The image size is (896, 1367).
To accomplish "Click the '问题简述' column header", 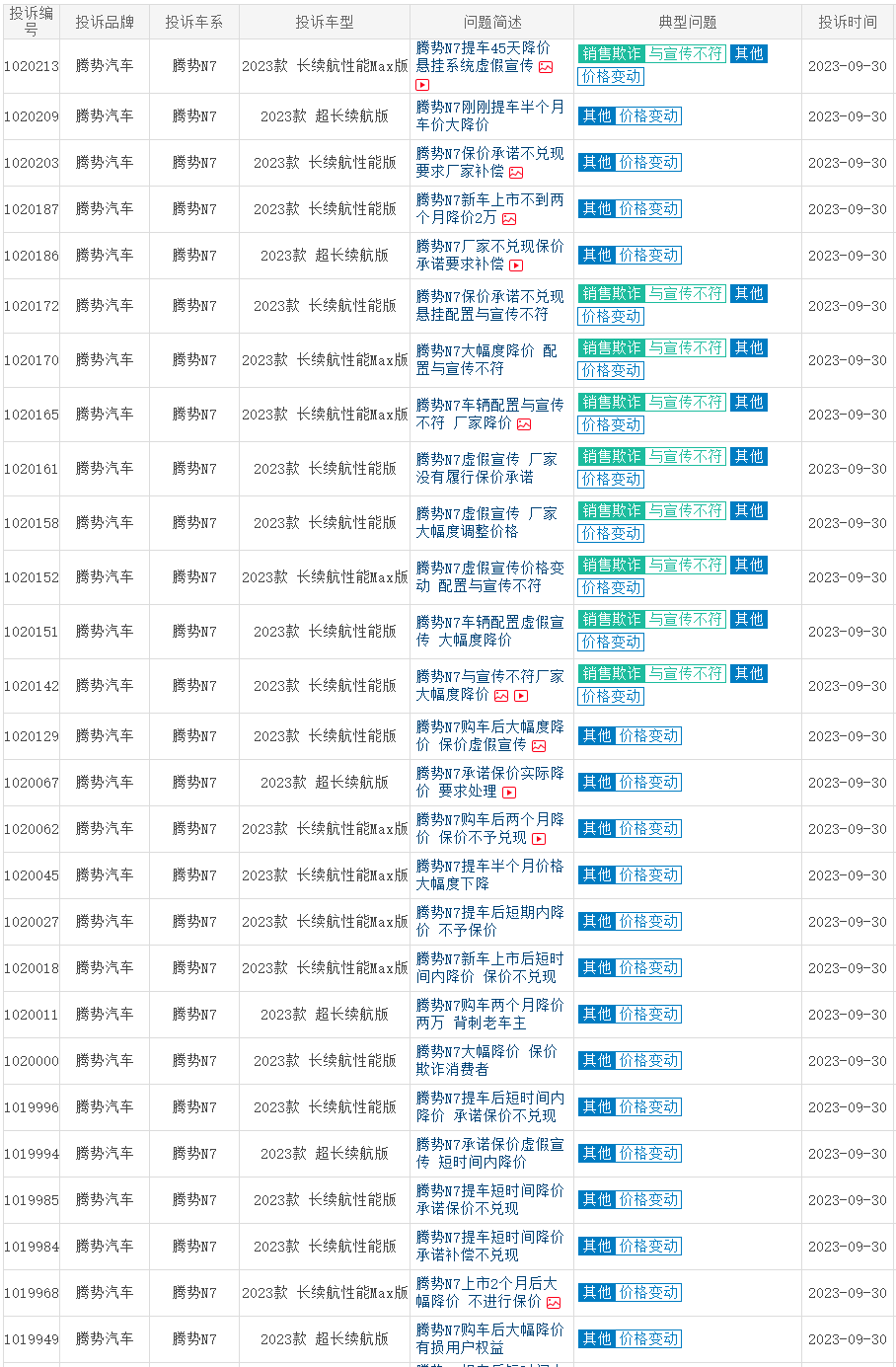I will tap(492, 22).
